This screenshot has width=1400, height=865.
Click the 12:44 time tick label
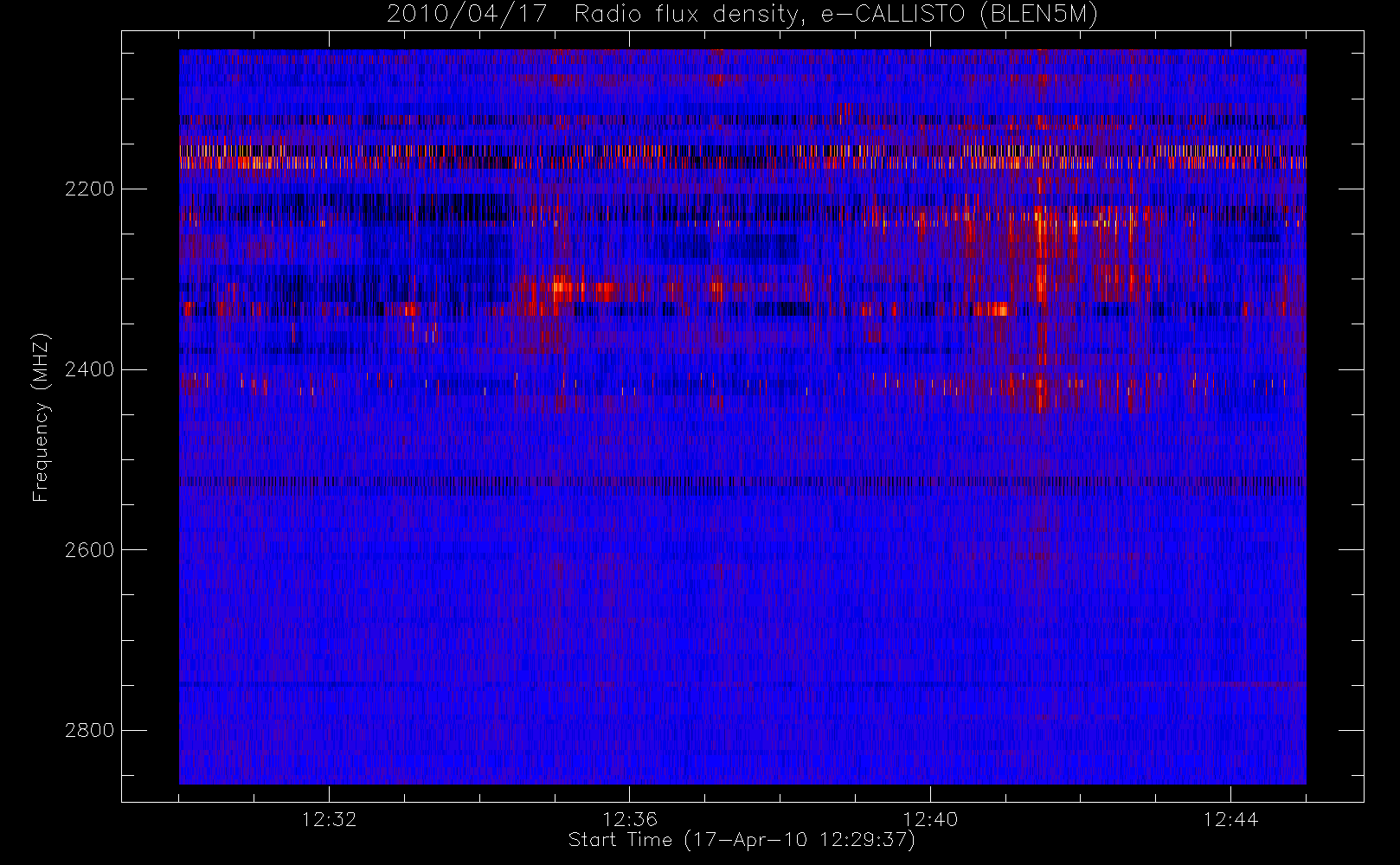click(x=1230, y=819)
